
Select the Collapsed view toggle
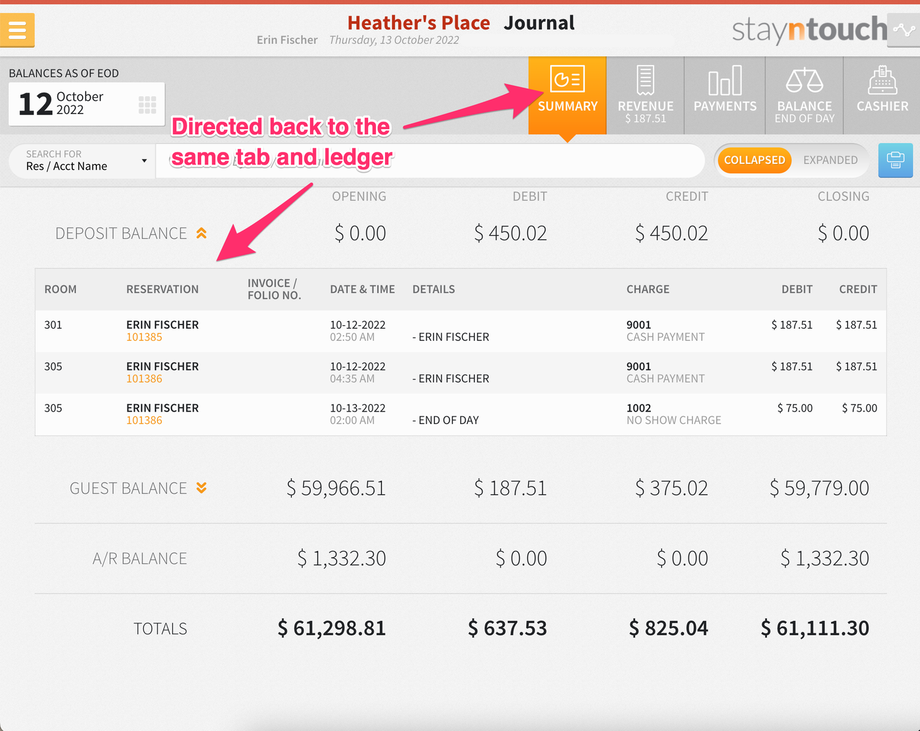754,160
